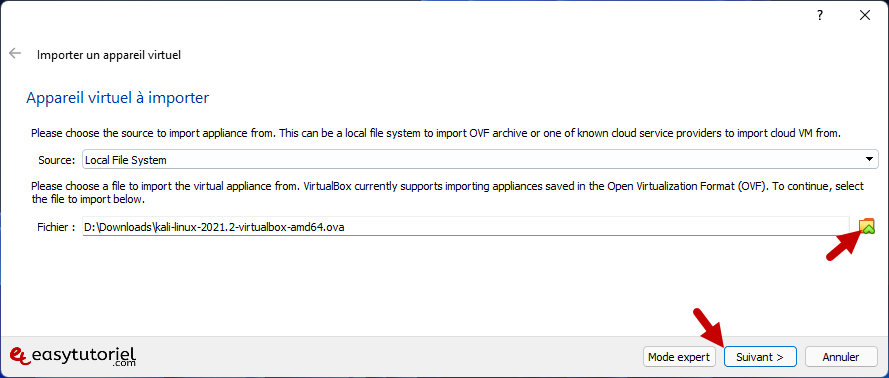The width and height of the screenshot is (889, 378).
Task: Click the red easytutoriel 'e' logo icon
Action: tap(21, 355)
